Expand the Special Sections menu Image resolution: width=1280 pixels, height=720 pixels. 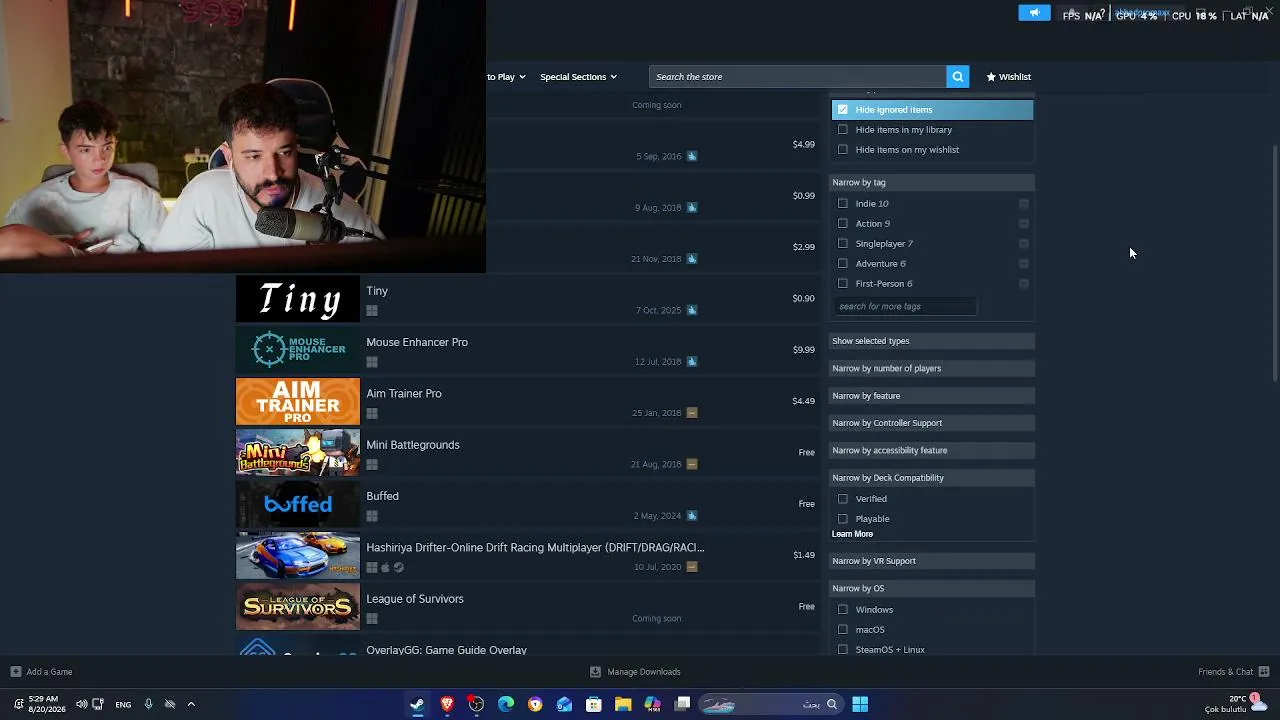click(x=578, y=77)
